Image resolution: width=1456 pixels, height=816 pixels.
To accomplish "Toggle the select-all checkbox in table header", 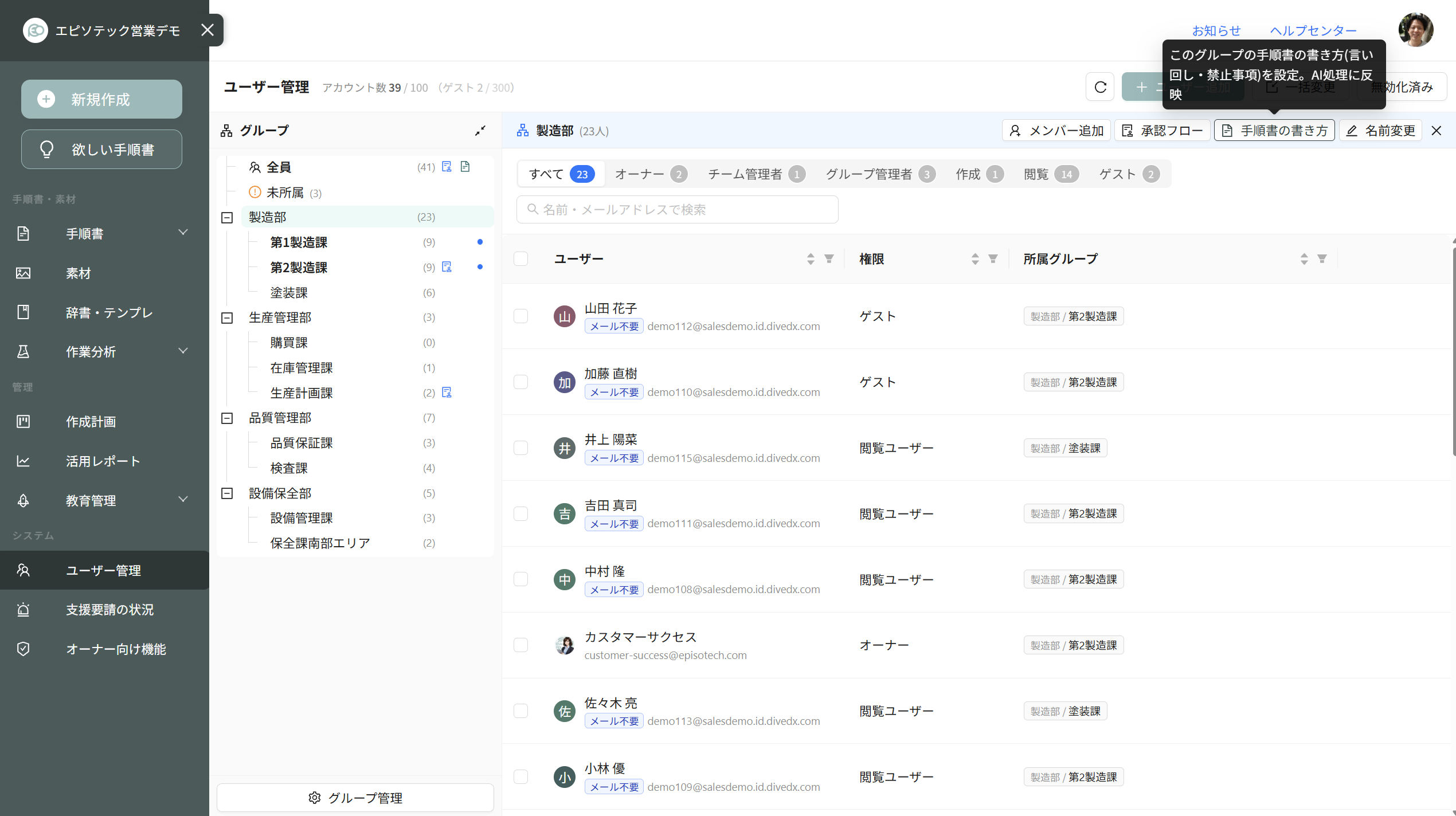I will click(x=520, y=259).
